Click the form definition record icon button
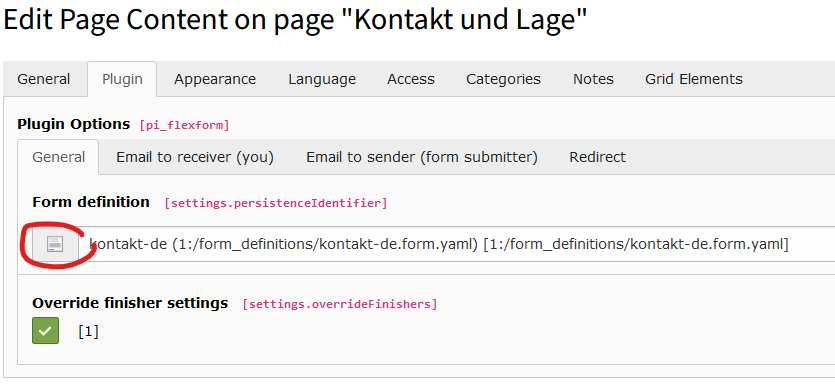 pos(55,244)
